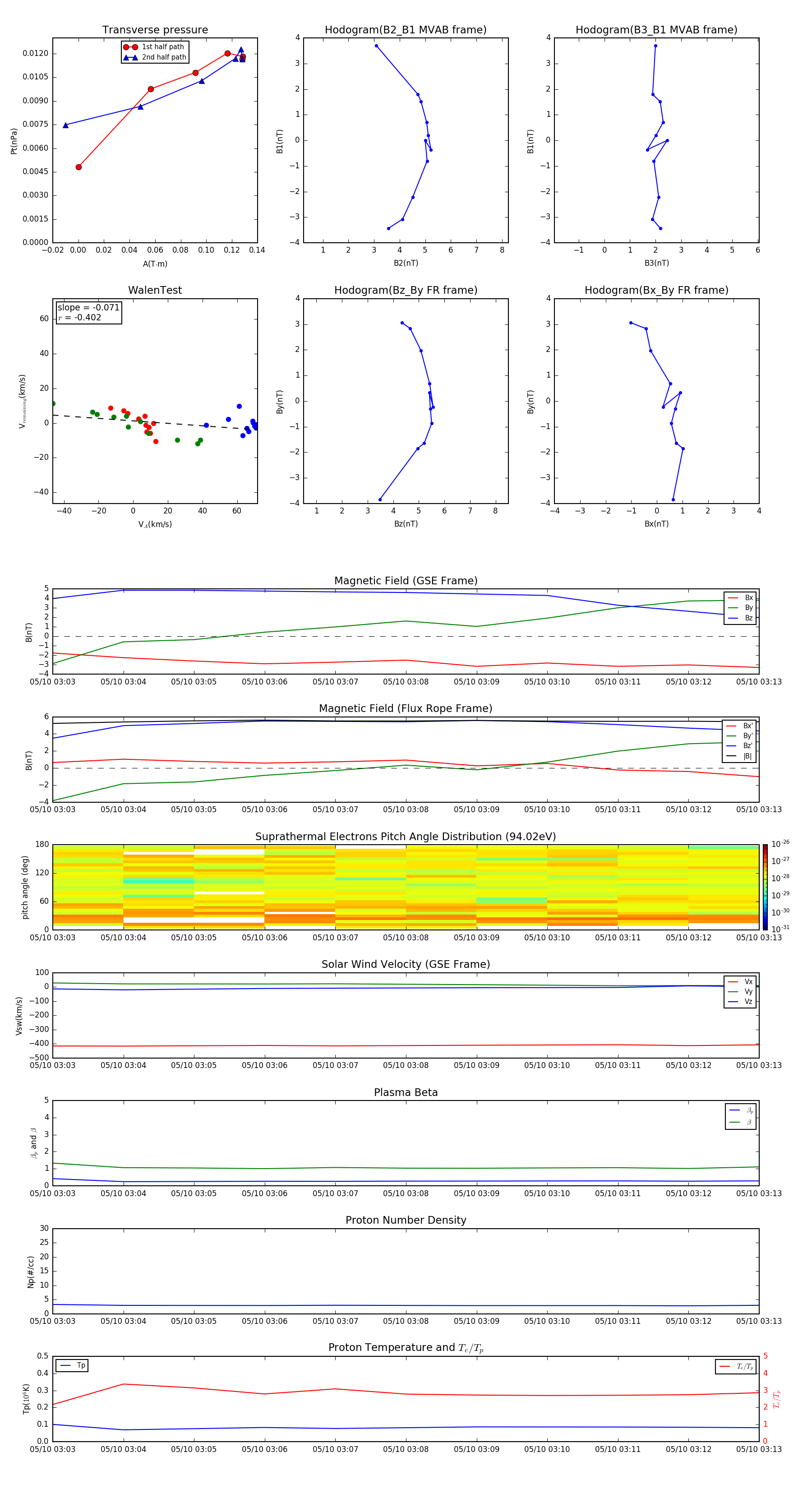This screenshot has width=812, height=1489.
Task: Click the 'A(T·m)' x-axis label
Action: click(155, 264)
